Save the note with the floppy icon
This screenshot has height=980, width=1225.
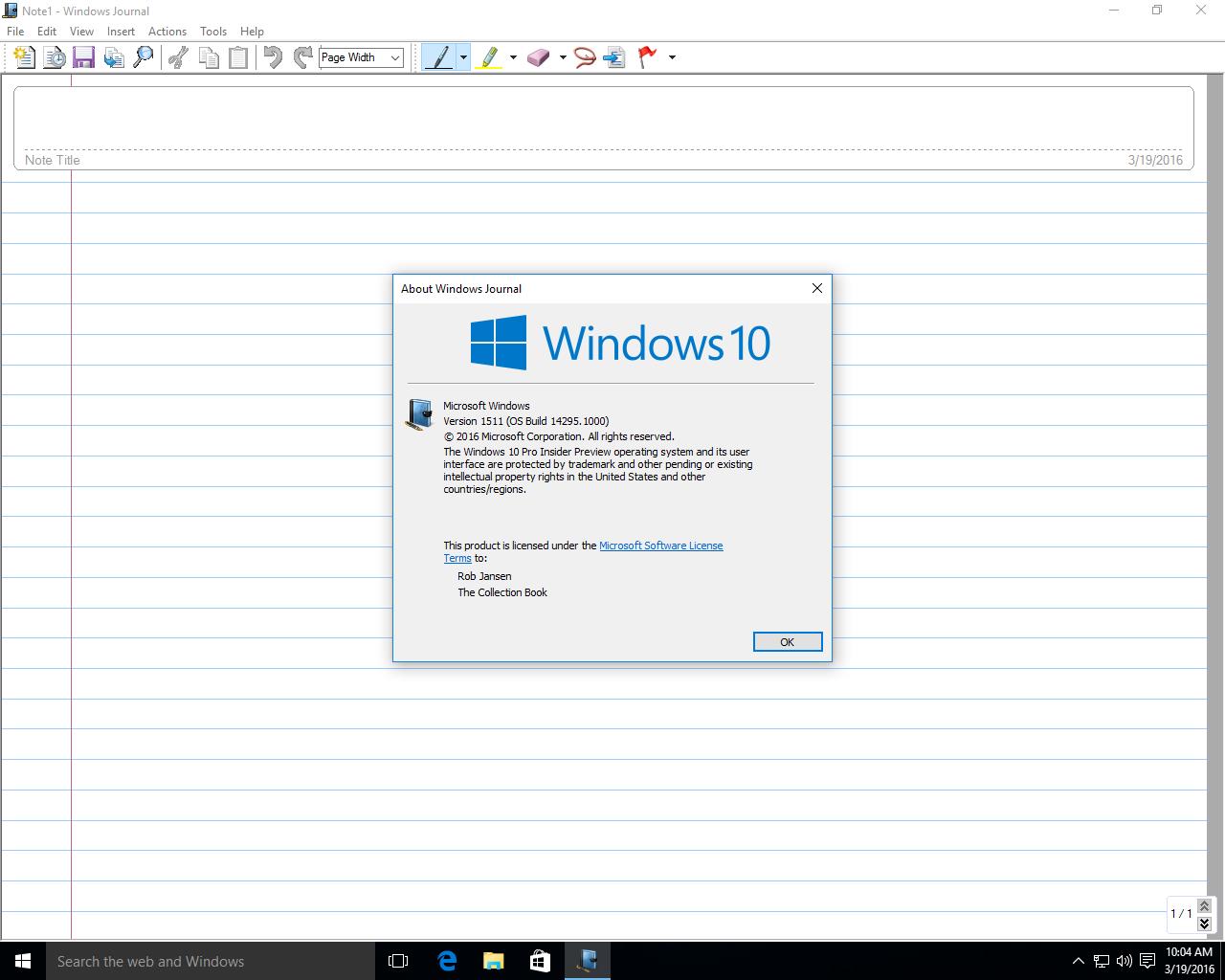coord(84,57)
